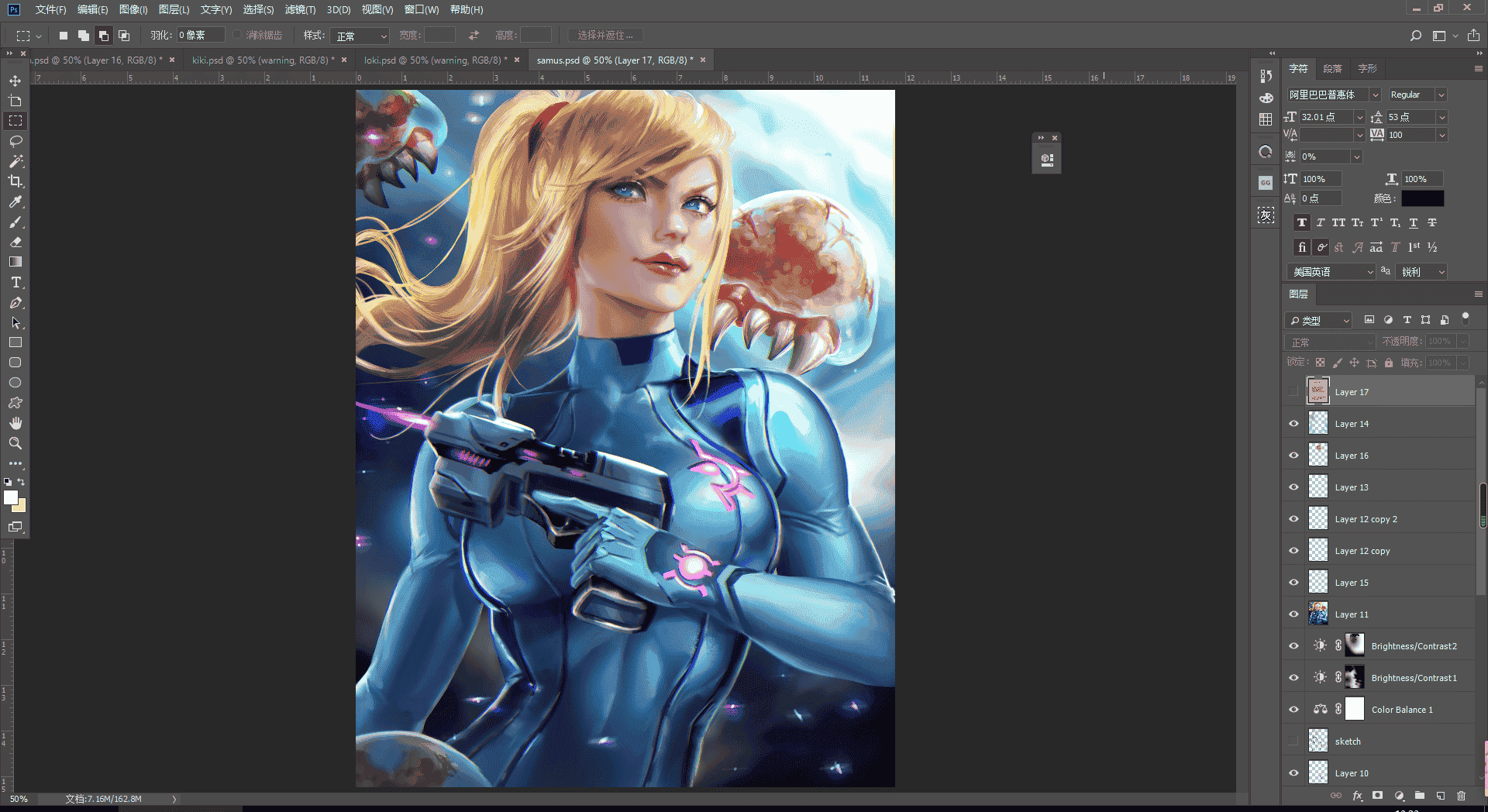Open the Regular font style dropdown
This screenshot has height=812, width=1488.
(1441, 95)
